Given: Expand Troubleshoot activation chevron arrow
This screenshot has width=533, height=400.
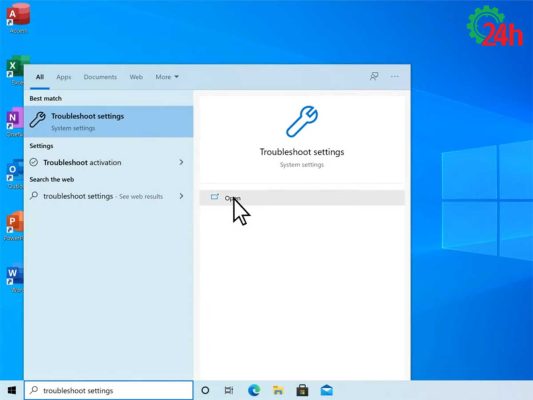Looking at the screenshot, I should click(181, 162).
